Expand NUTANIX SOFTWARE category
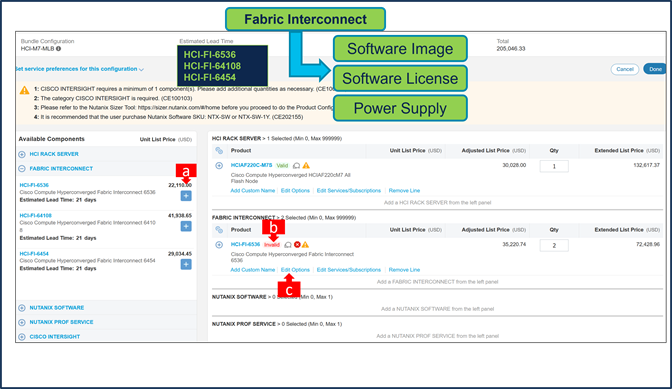Image resolution: width=672 pixels, height=389 pixels. tap(22, 308)
